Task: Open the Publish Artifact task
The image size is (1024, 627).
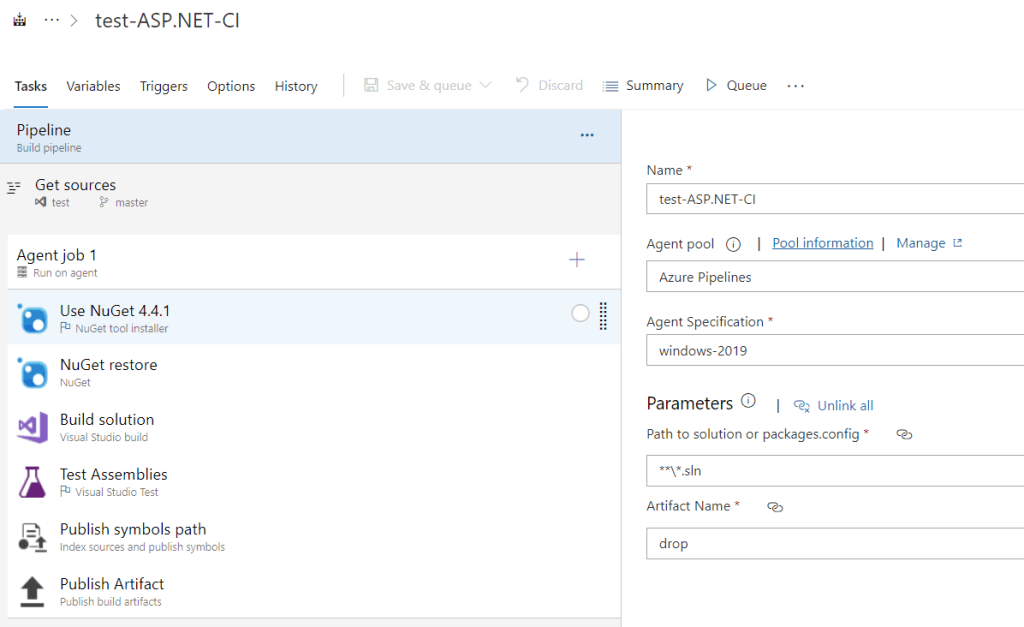Action: [x=313, y=592]
